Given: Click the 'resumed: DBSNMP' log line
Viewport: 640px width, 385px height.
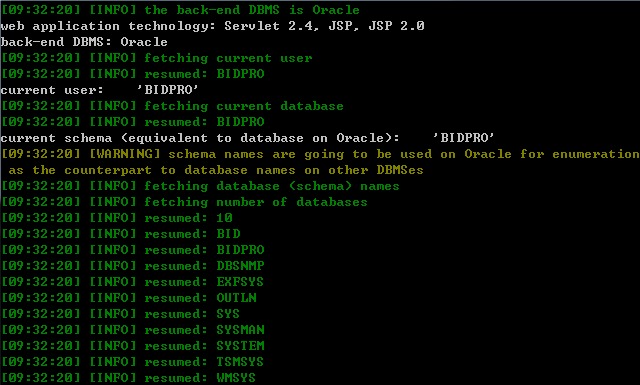Looking at the screenshot, I should click(132, 266).
